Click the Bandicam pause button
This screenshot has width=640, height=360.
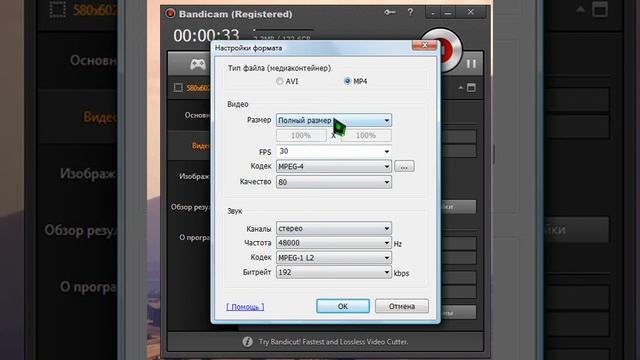click(x=471, y=64)
